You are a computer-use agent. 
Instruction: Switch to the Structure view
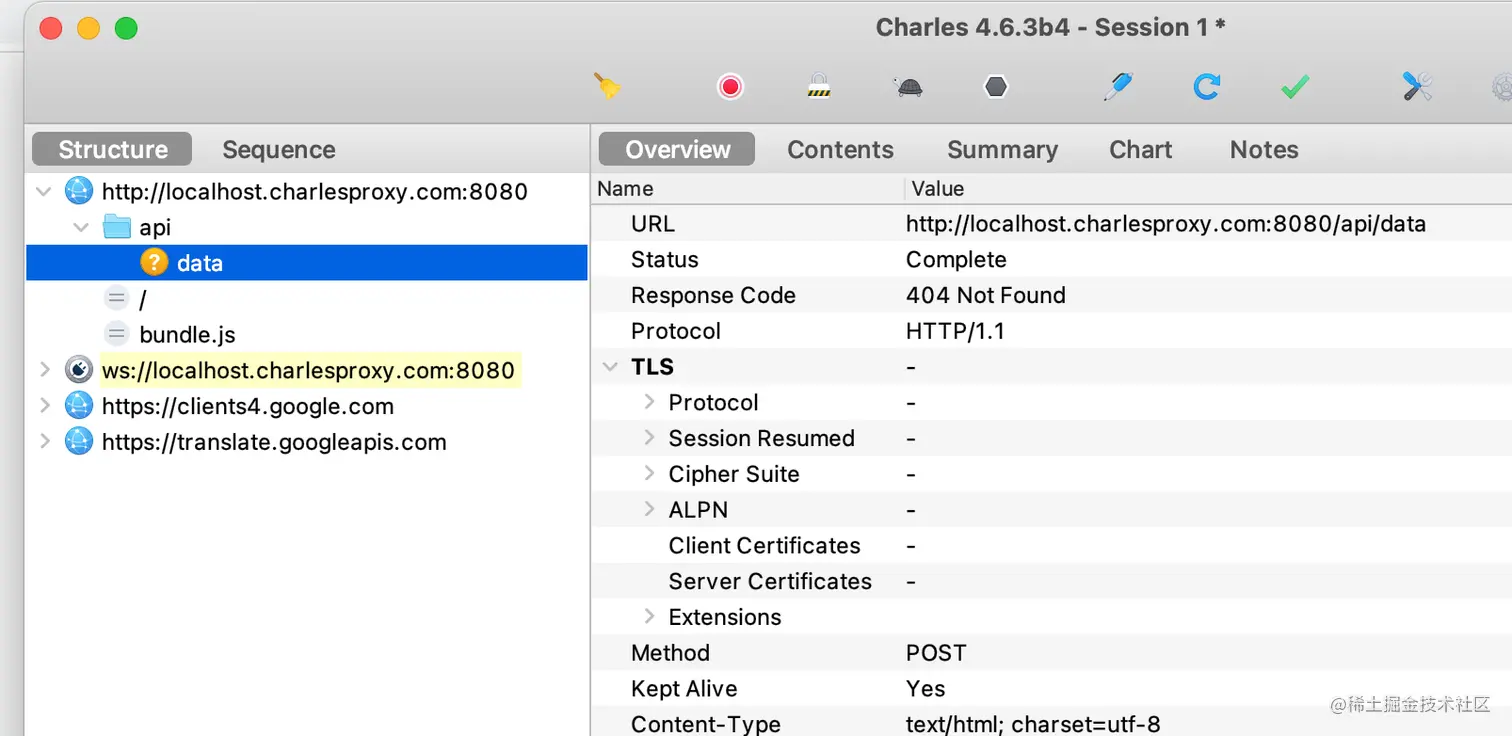tap(112, 149)
